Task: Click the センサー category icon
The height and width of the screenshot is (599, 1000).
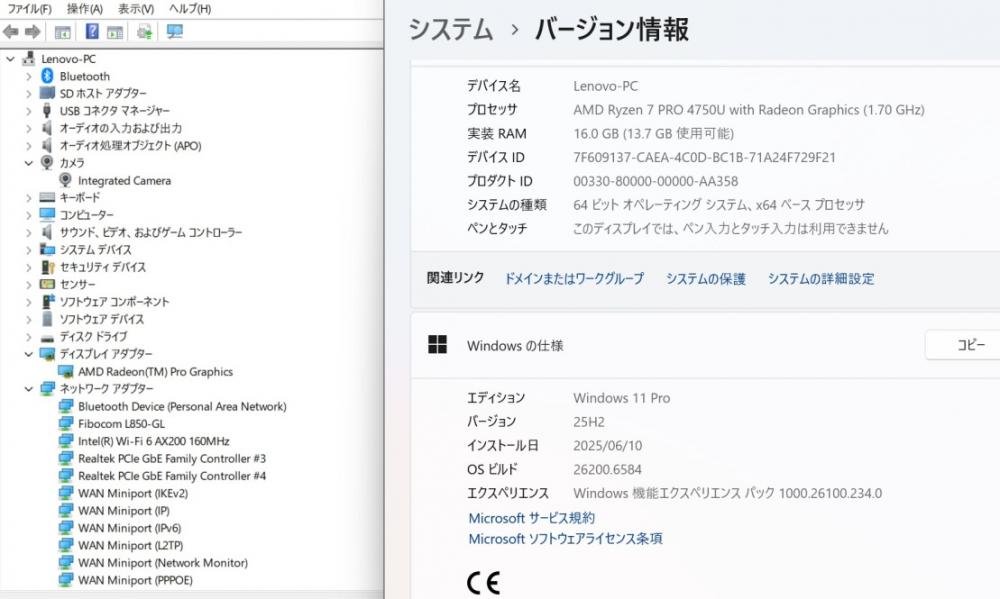Action: click(x=47, y=284)
